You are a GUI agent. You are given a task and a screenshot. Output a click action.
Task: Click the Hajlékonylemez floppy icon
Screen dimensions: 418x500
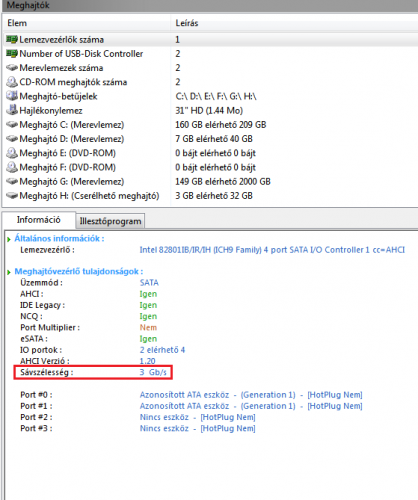[12, 110]
